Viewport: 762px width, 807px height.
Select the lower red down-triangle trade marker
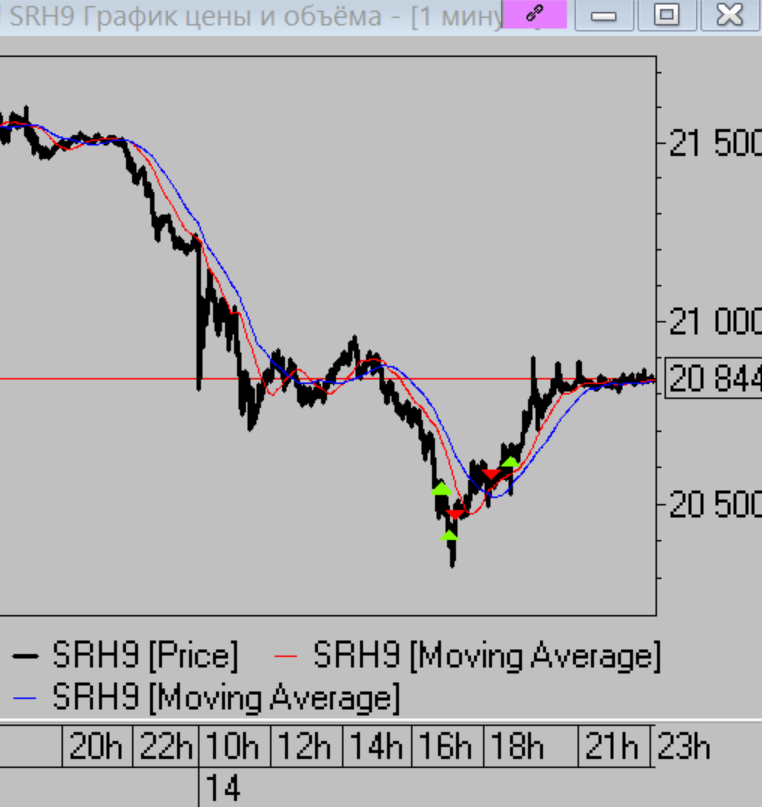[456, 514]
